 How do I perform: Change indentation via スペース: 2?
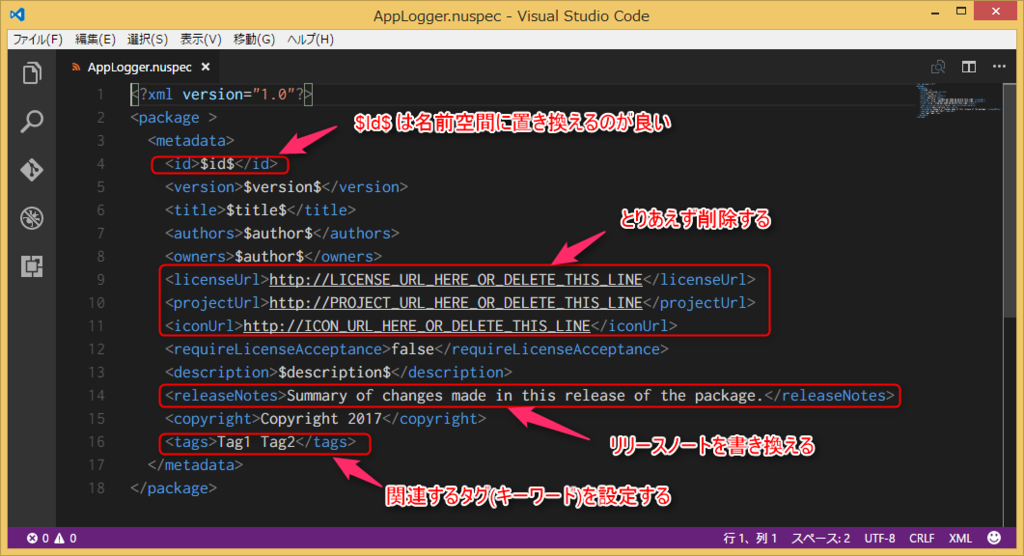tap(821, 538)
